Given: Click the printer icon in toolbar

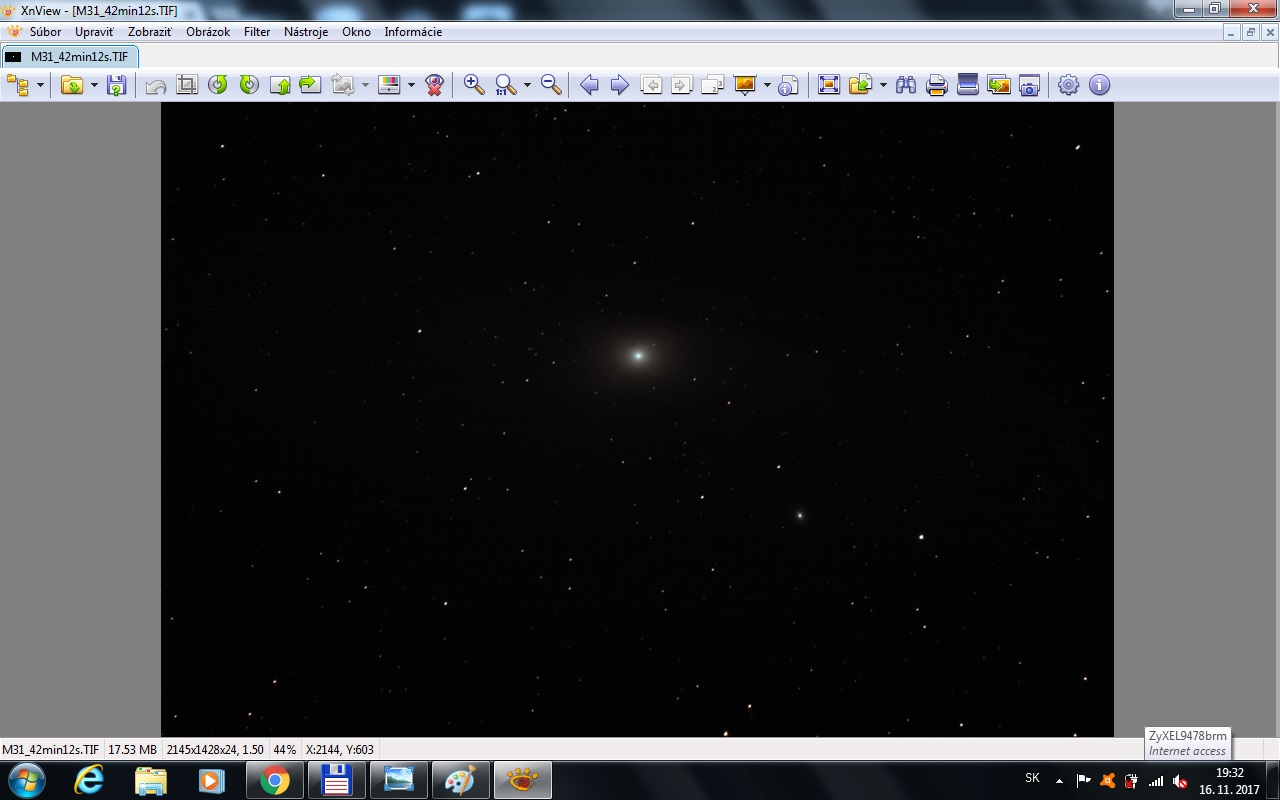Looking at the screenshot, I should click(x=937, y=85).
